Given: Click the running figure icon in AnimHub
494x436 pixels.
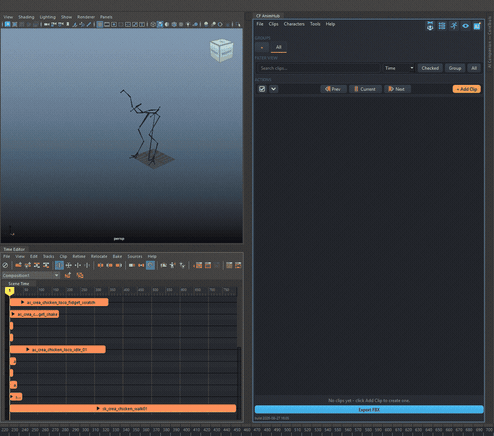Looking at the screenshot, I should pyautogui.click(x=454, y=26).
